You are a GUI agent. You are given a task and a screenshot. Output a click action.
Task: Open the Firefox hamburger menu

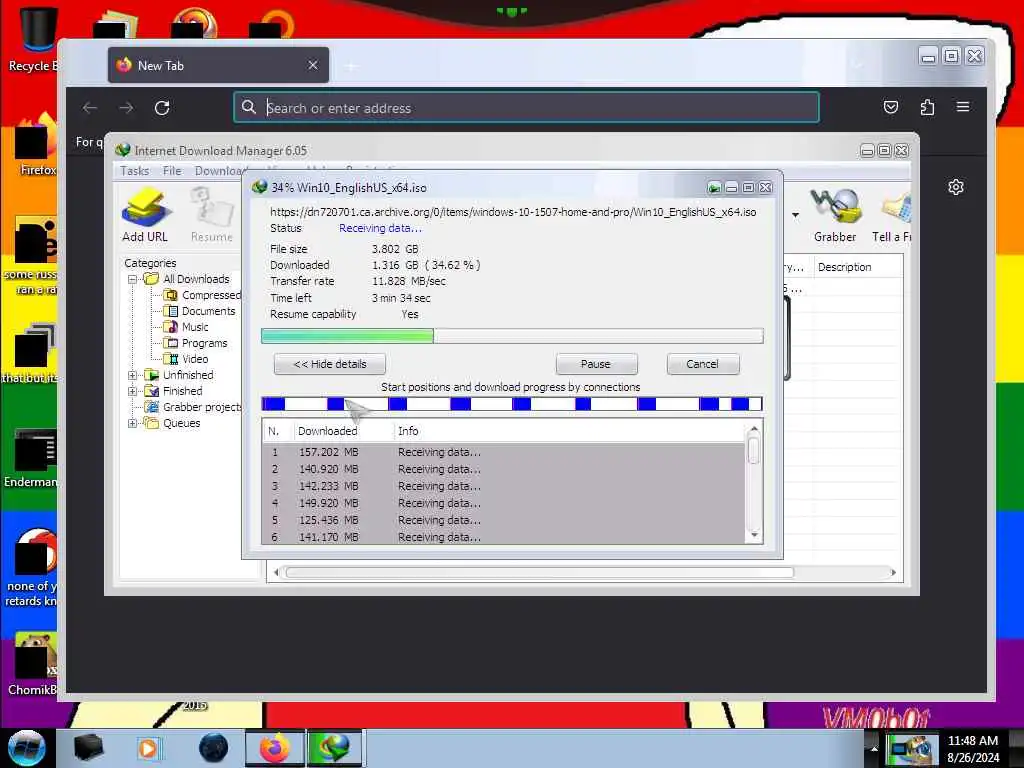coord(963,107)
